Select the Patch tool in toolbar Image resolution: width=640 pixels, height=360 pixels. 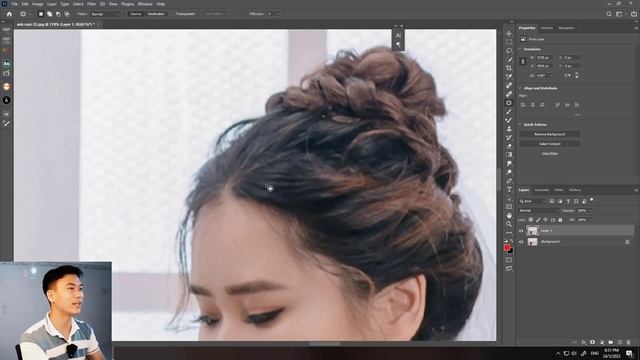509,103
